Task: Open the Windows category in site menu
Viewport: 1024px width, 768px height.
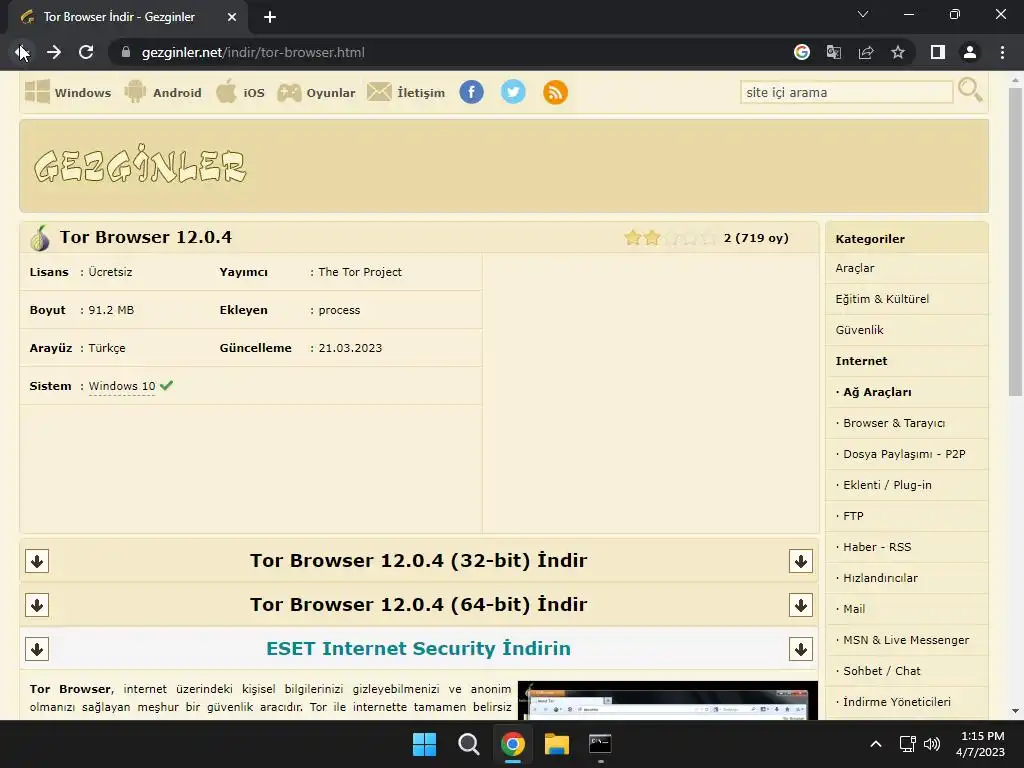Action: pos(68,92)
